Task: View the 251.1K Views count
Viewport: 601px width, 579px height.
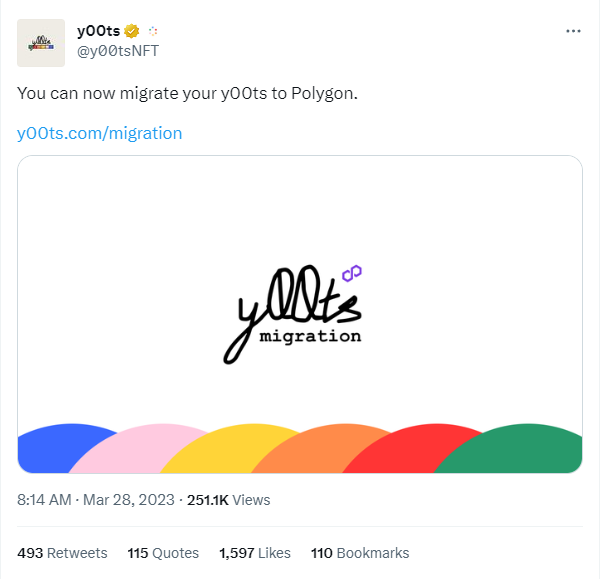Action: [228, 500]
